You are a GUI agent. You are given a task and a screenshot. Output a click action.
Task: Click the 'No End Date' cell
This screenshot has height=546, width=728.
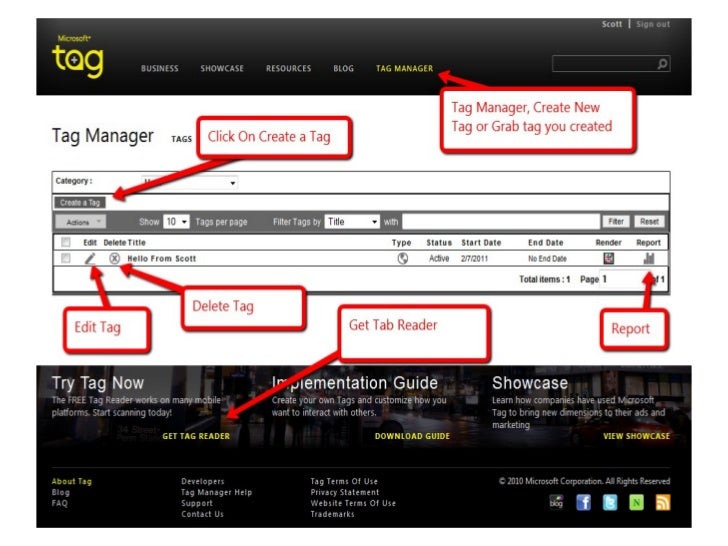click(547, 259)
